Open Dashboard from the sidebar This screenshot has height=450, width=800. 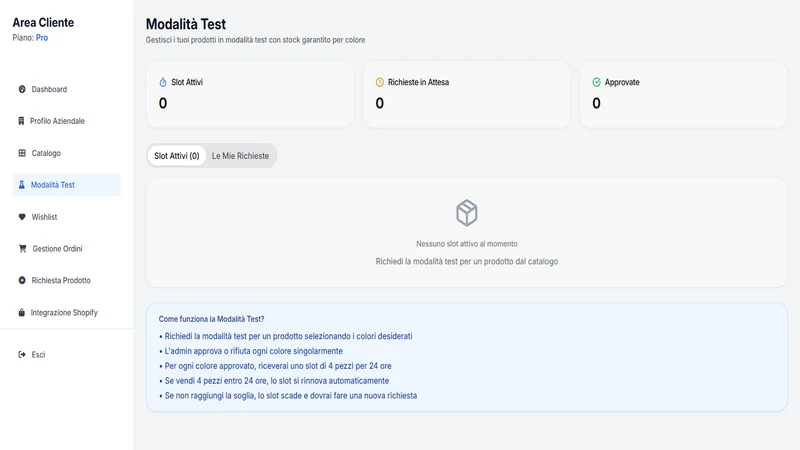point(66,89)
